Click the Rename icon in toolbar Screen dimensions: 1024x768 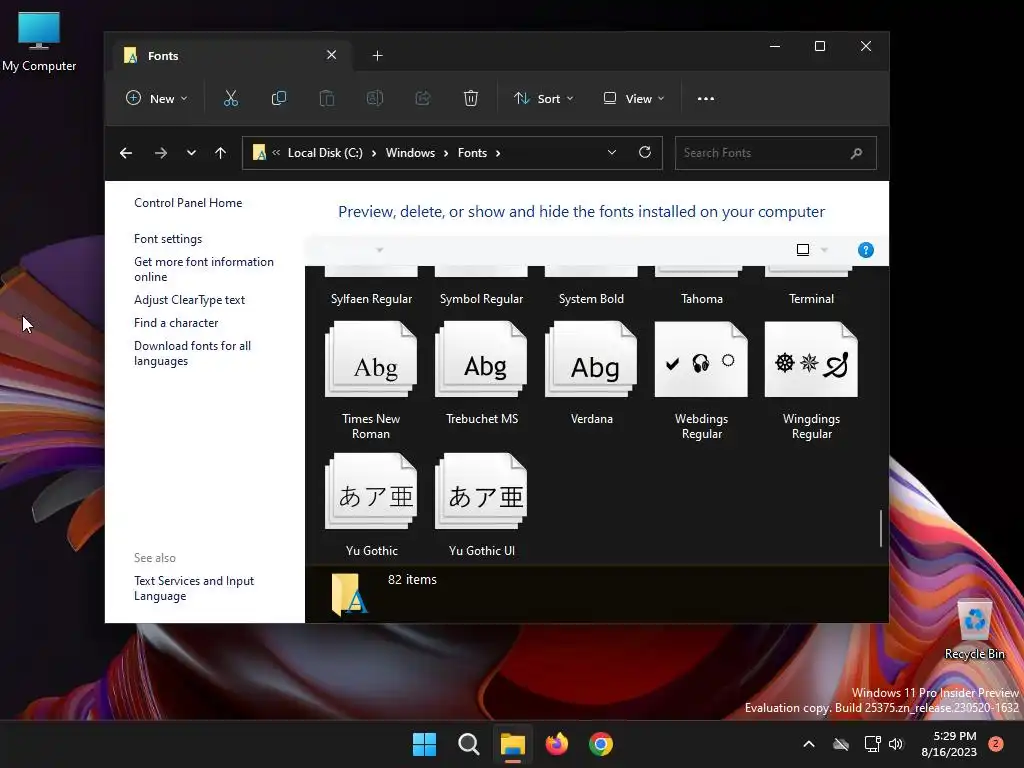pos(375,99)
